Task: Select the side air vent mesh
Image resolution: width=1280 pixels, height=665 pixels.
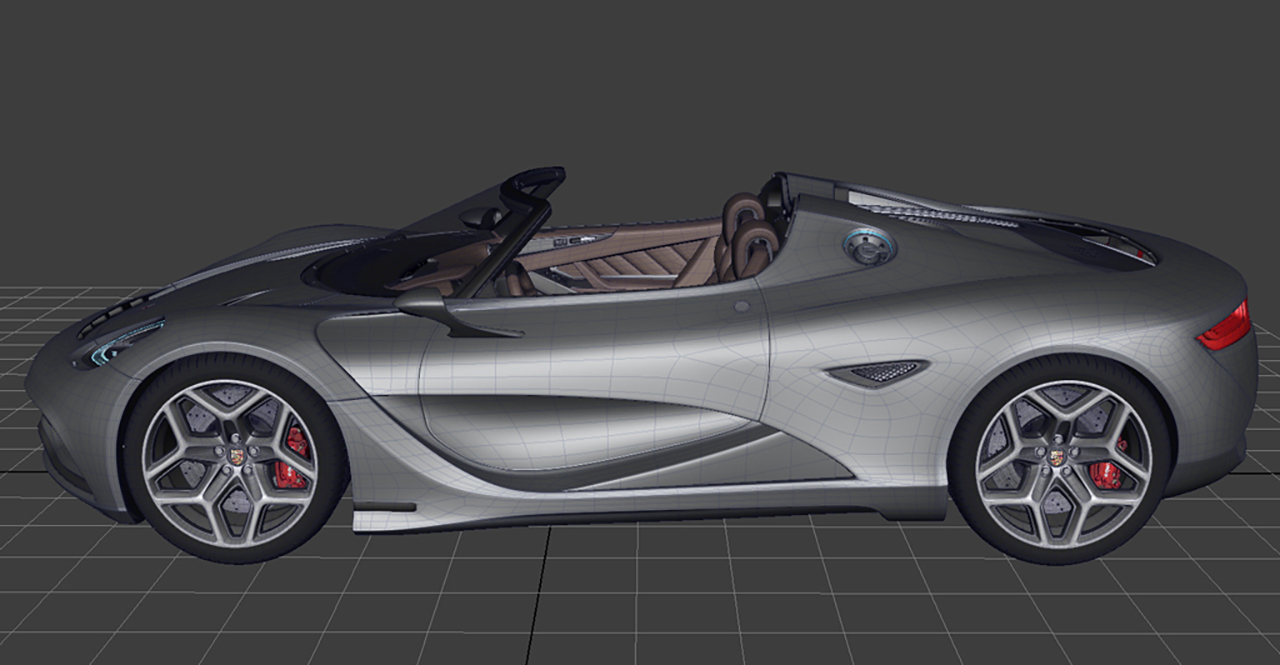Action: pyautogui.click(x=877, y=373)
